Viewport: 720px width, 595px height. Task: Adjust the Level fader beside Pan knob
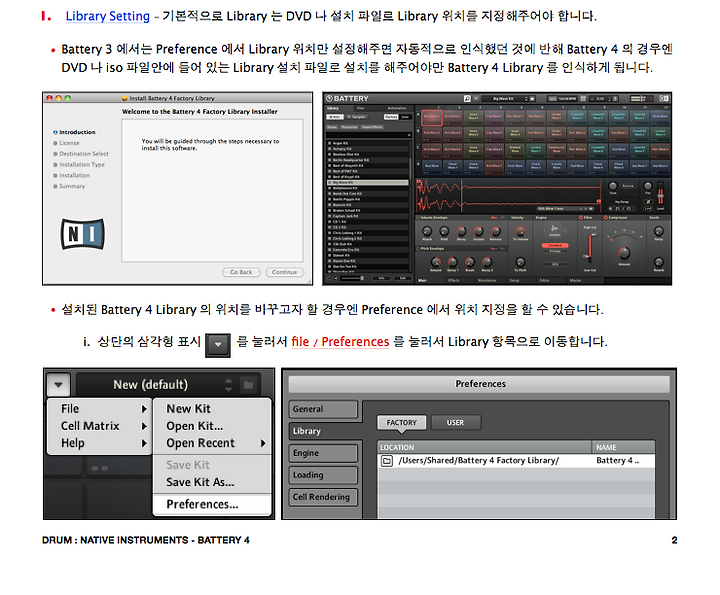click(x=660, y=193)
